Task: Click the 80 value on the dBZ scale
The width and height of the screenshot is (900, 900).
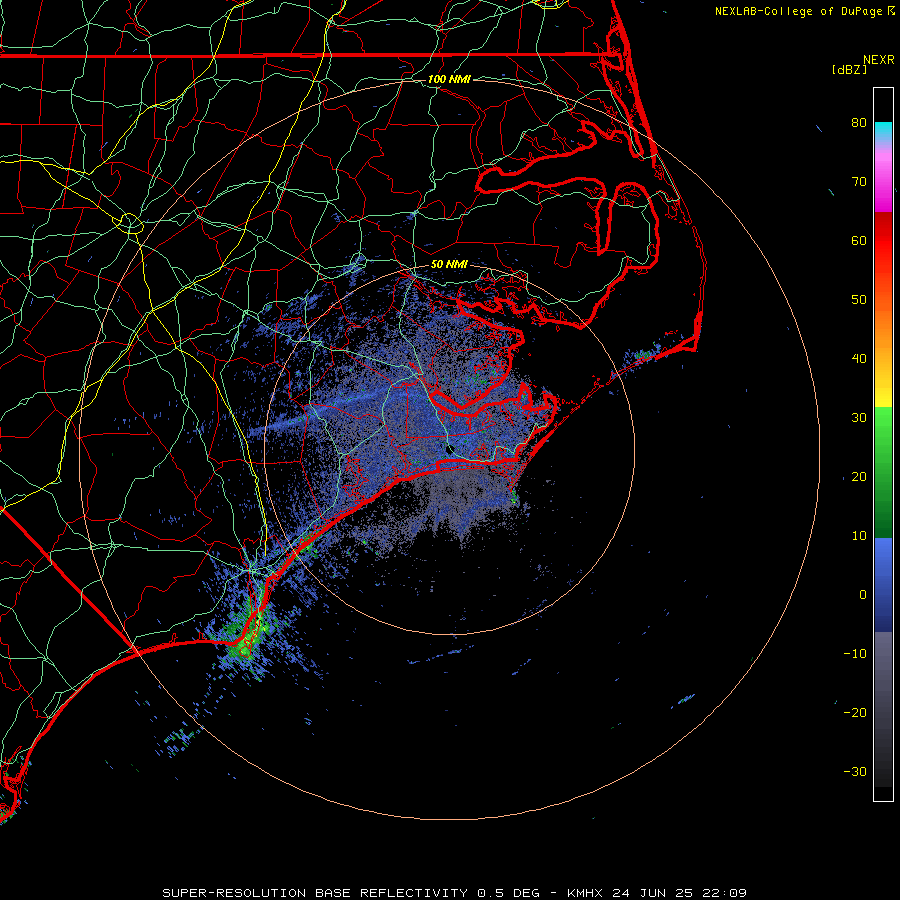Action: click(859, 122)
